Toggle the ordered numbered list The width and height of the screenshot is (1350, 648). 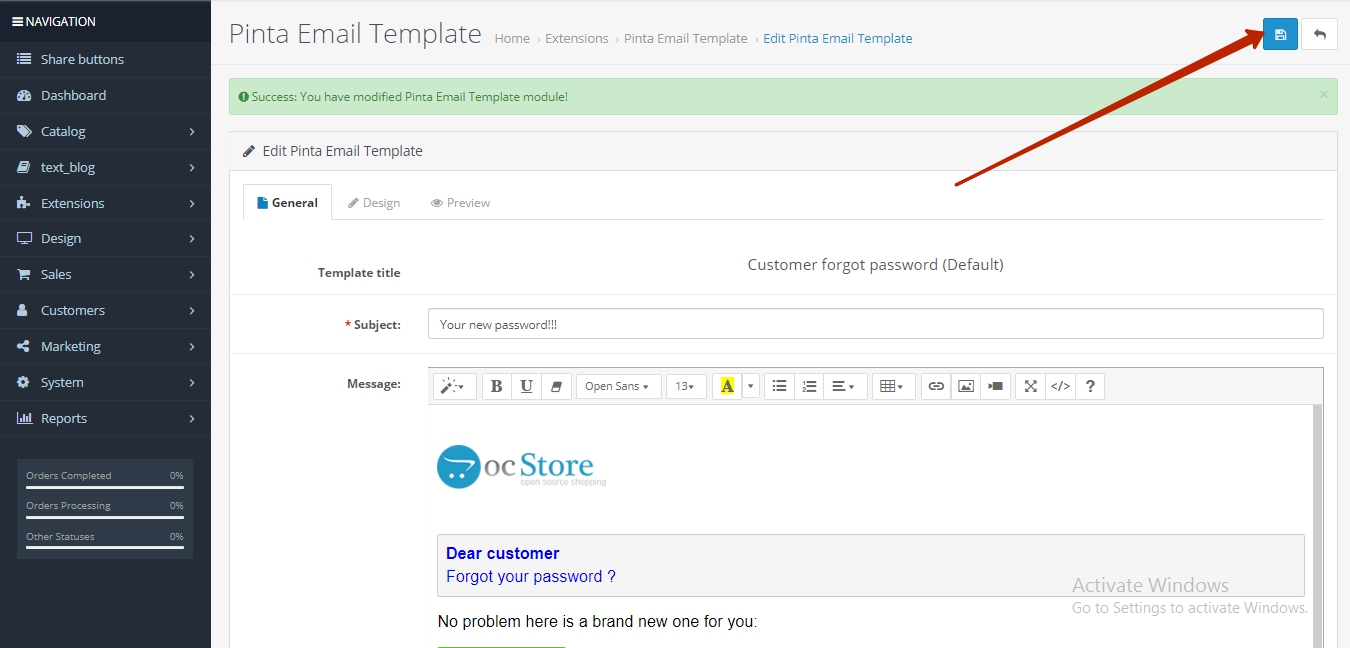tap(809, 386)
